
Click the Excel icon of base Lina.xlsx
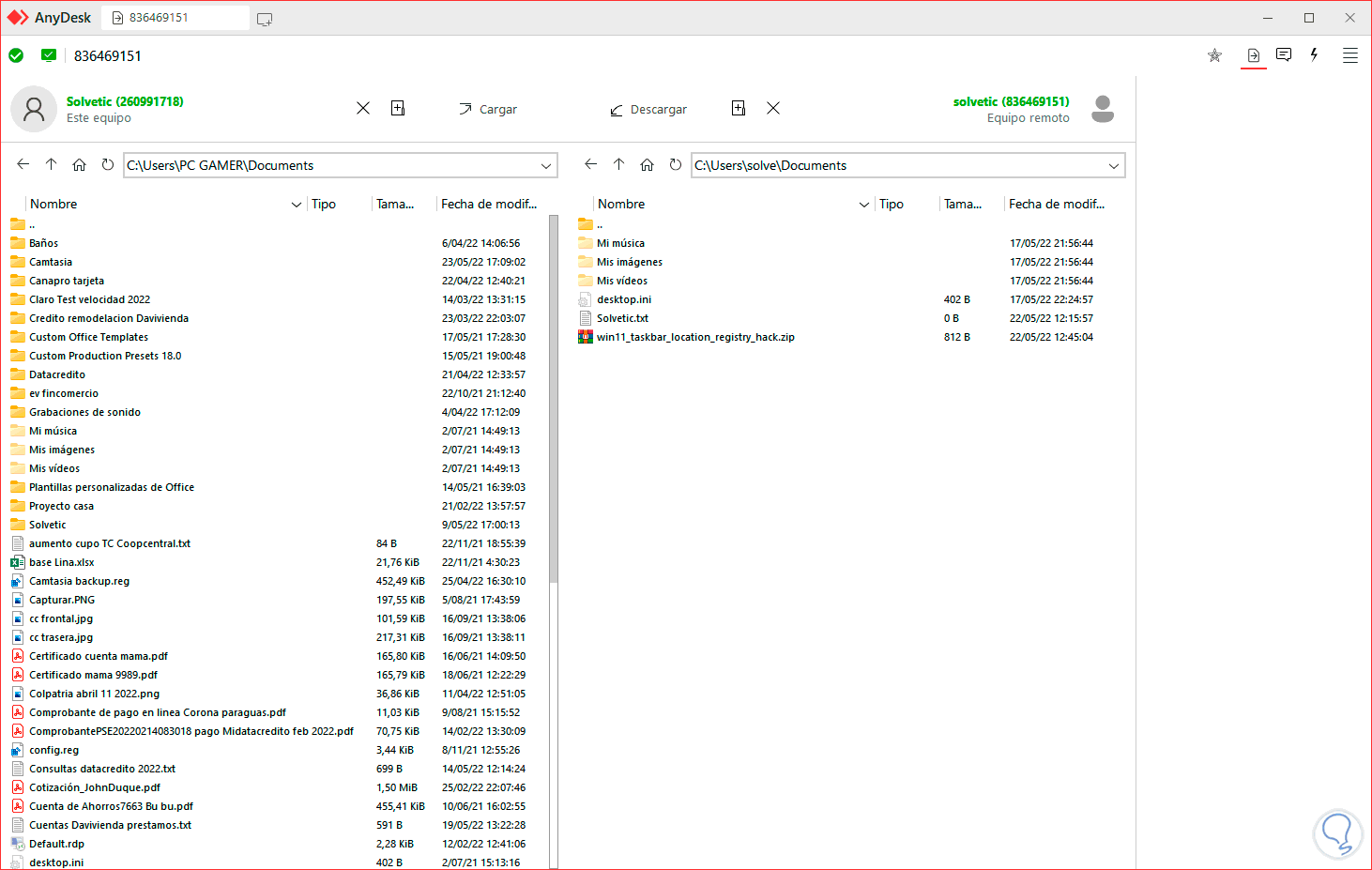[x=18, y=562]
